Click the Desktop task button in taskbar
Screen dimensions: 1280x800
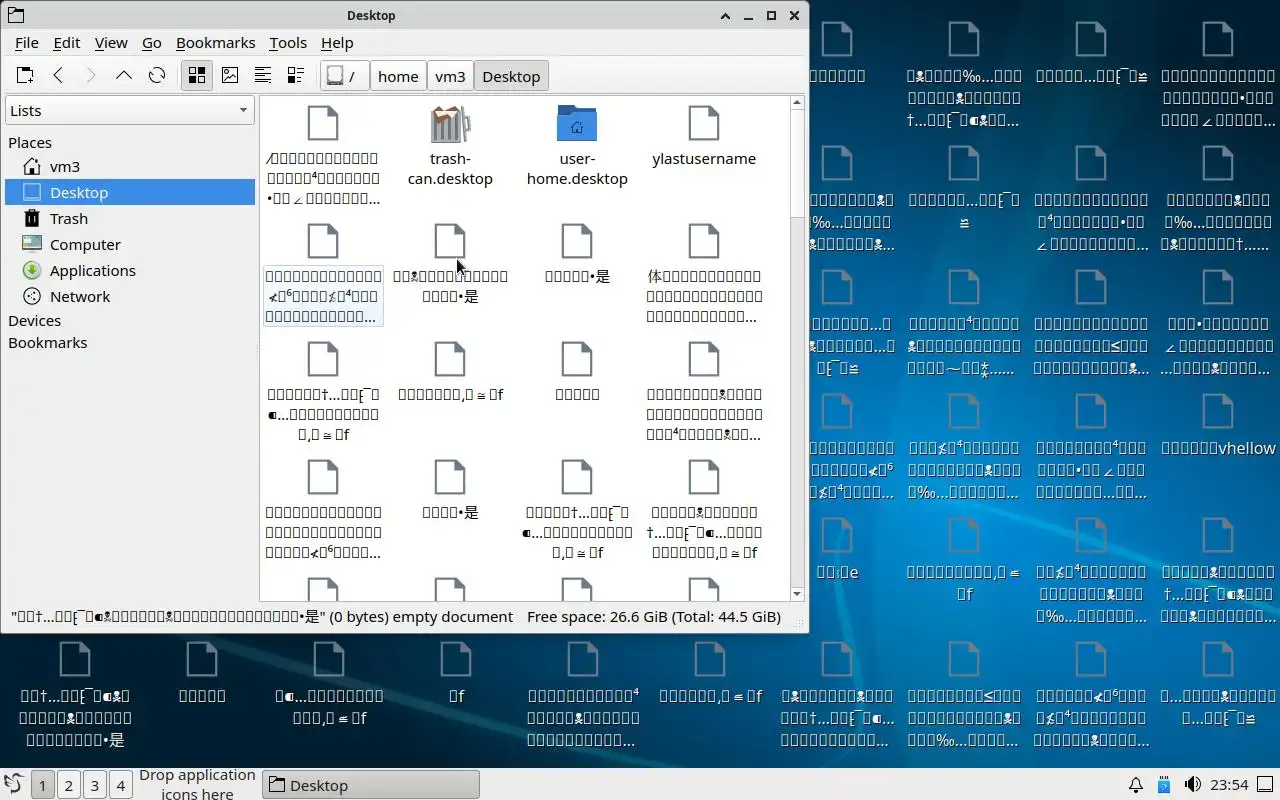371,785
